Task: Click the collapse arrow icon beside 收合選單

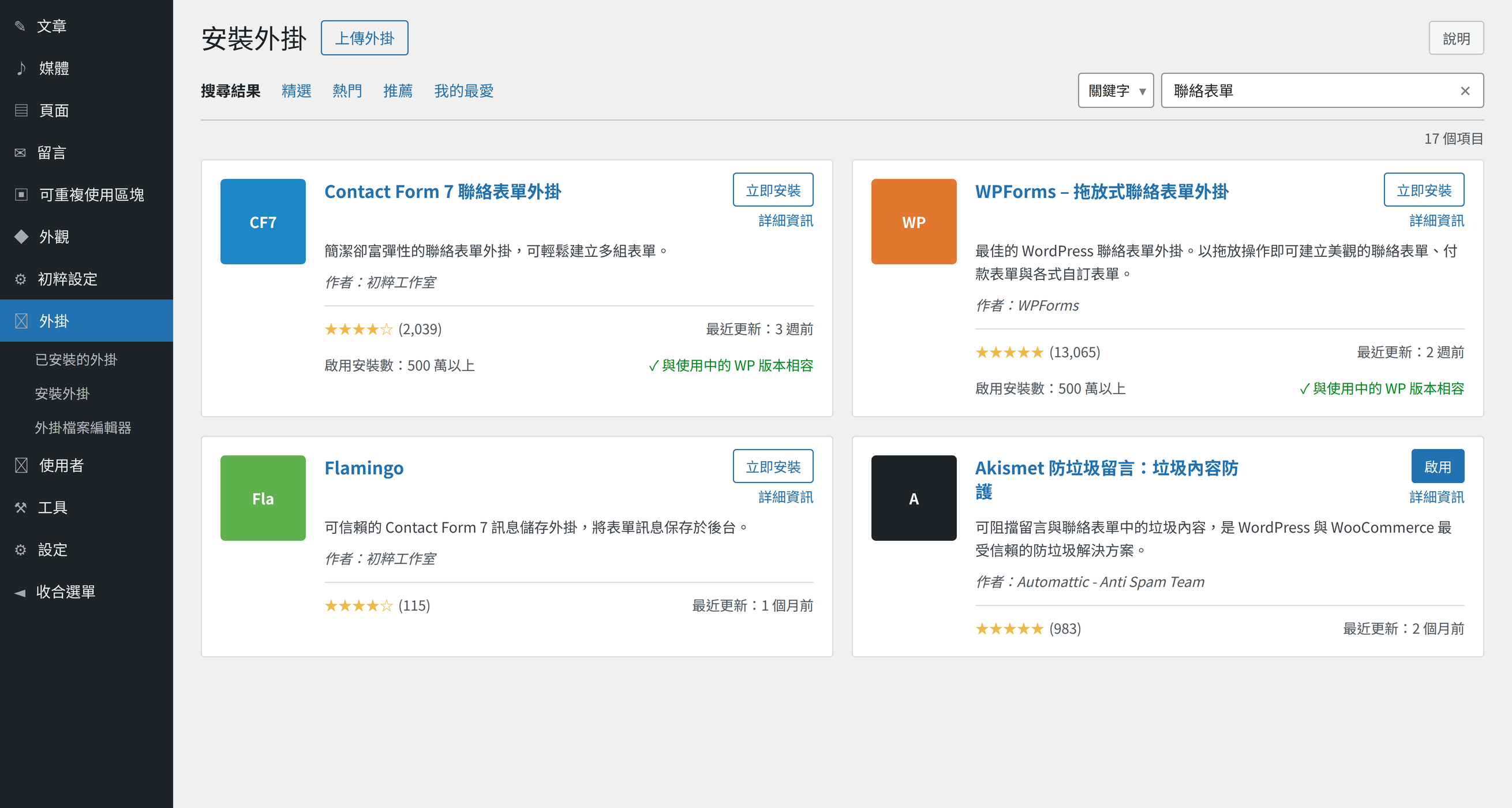Action: coord(20,593)
